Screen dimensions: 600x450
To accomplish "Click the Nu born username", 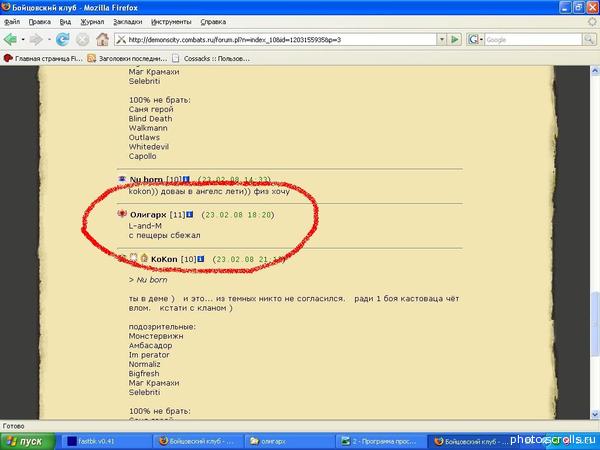I will coord(146,179).
